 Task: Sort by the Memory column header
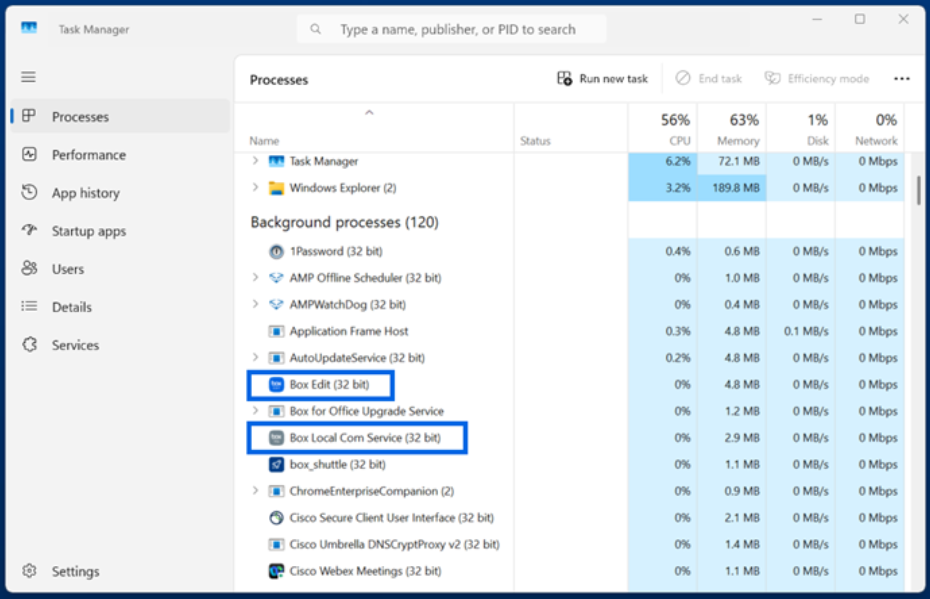[x=732, y=129]
